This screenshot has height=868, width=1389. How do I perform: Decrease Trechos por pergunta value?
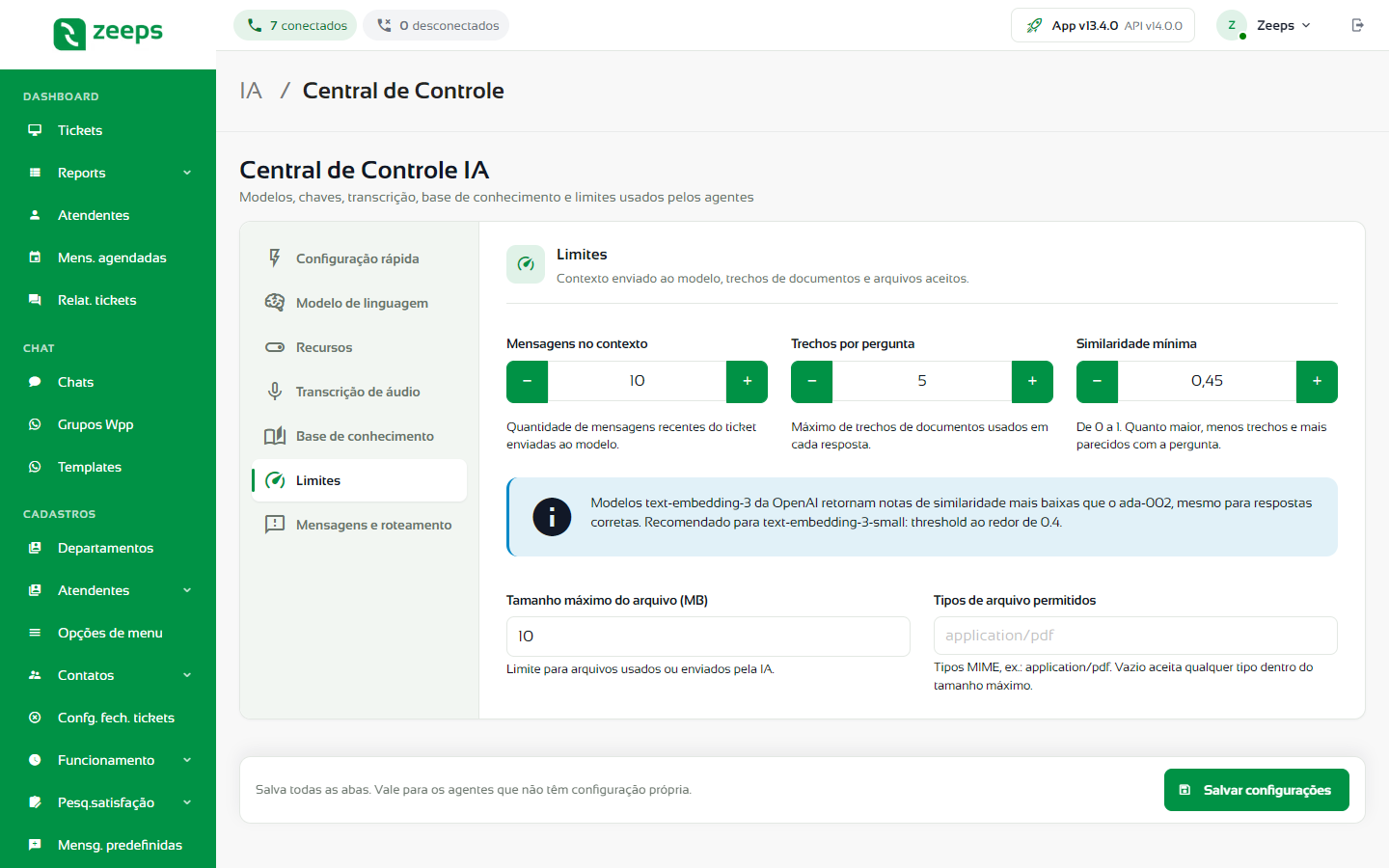pos(812,382)
